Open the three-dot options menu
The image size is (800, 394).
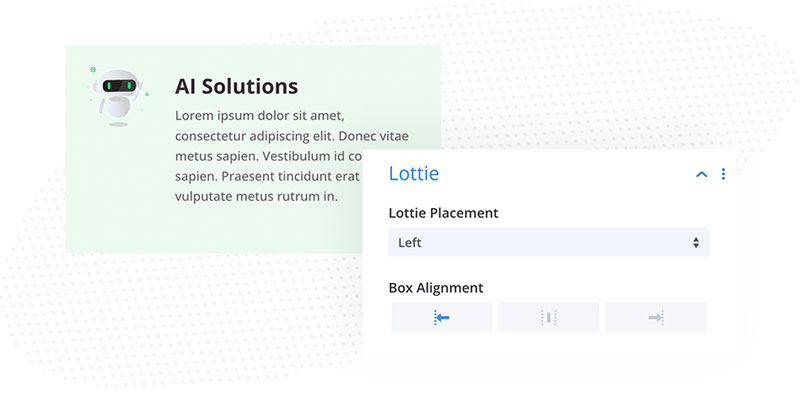click(x=723, y=174)
